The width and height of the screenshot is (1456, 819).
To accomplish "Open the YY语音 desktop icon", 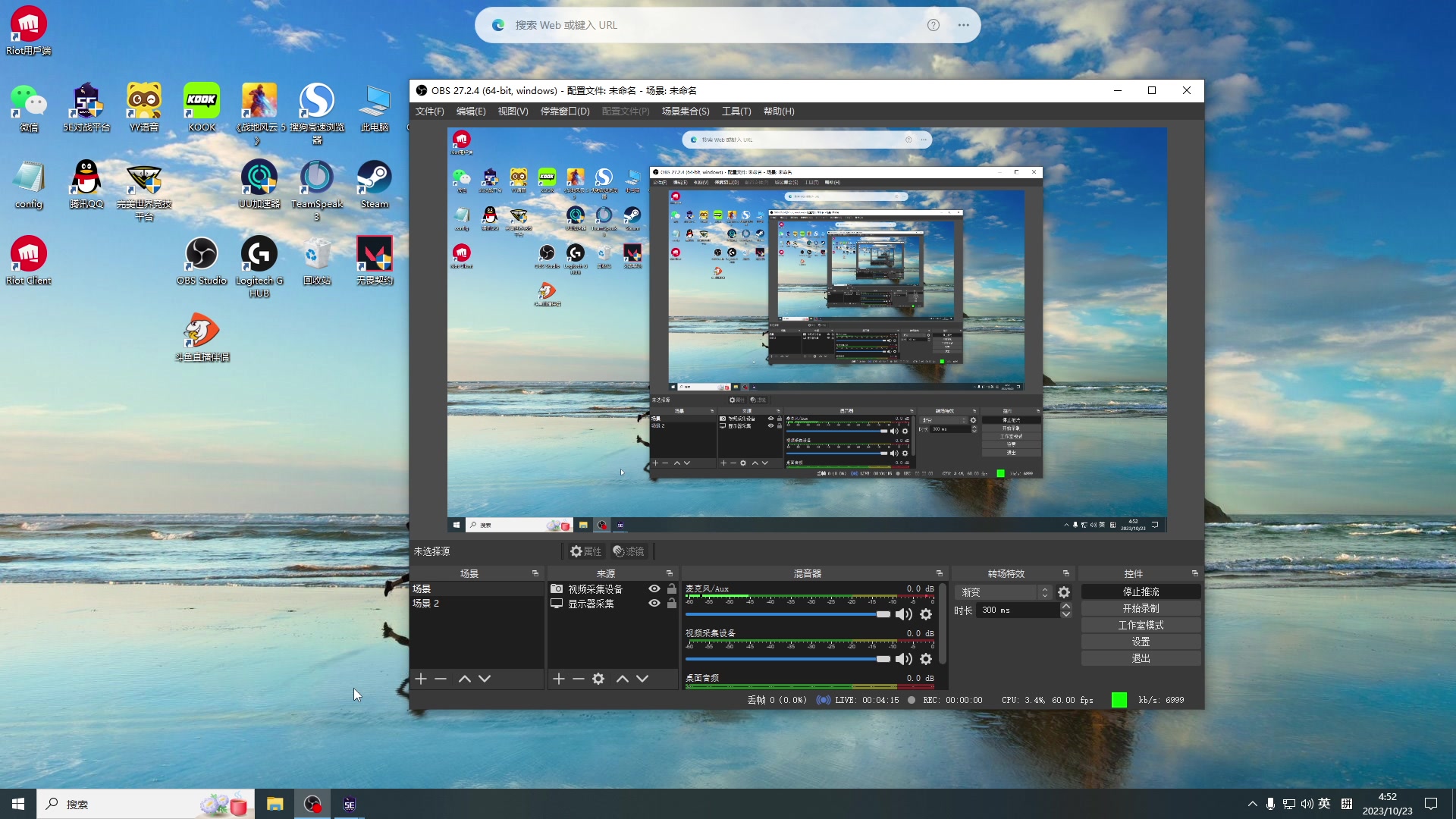I will [144, 108].
